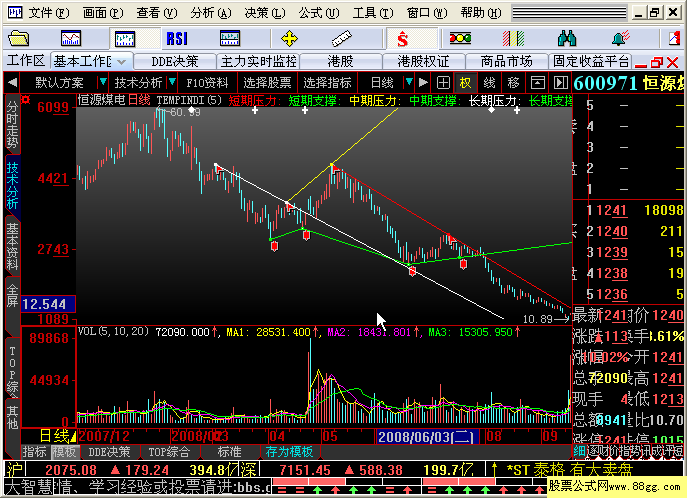This screenshot has width=687, height=498.
Task: Click the boxed up-arrow panel icon
Action: coord(538,82)
